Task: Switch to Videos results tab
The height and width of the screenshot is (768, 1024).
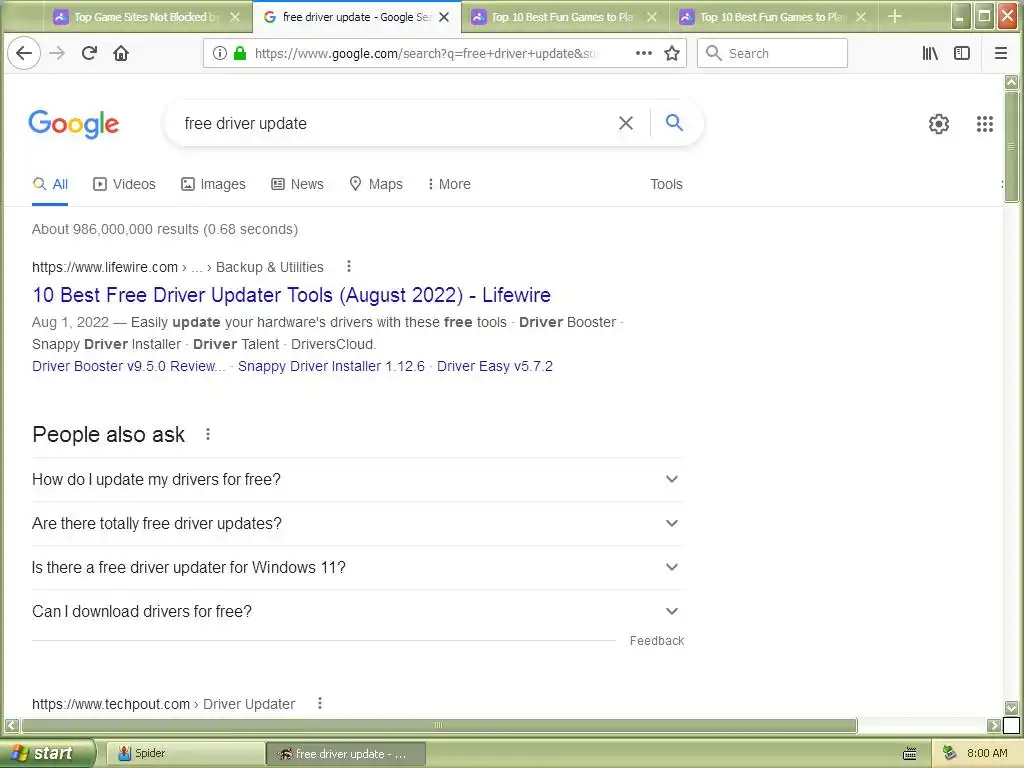Action: pos(124,184)
